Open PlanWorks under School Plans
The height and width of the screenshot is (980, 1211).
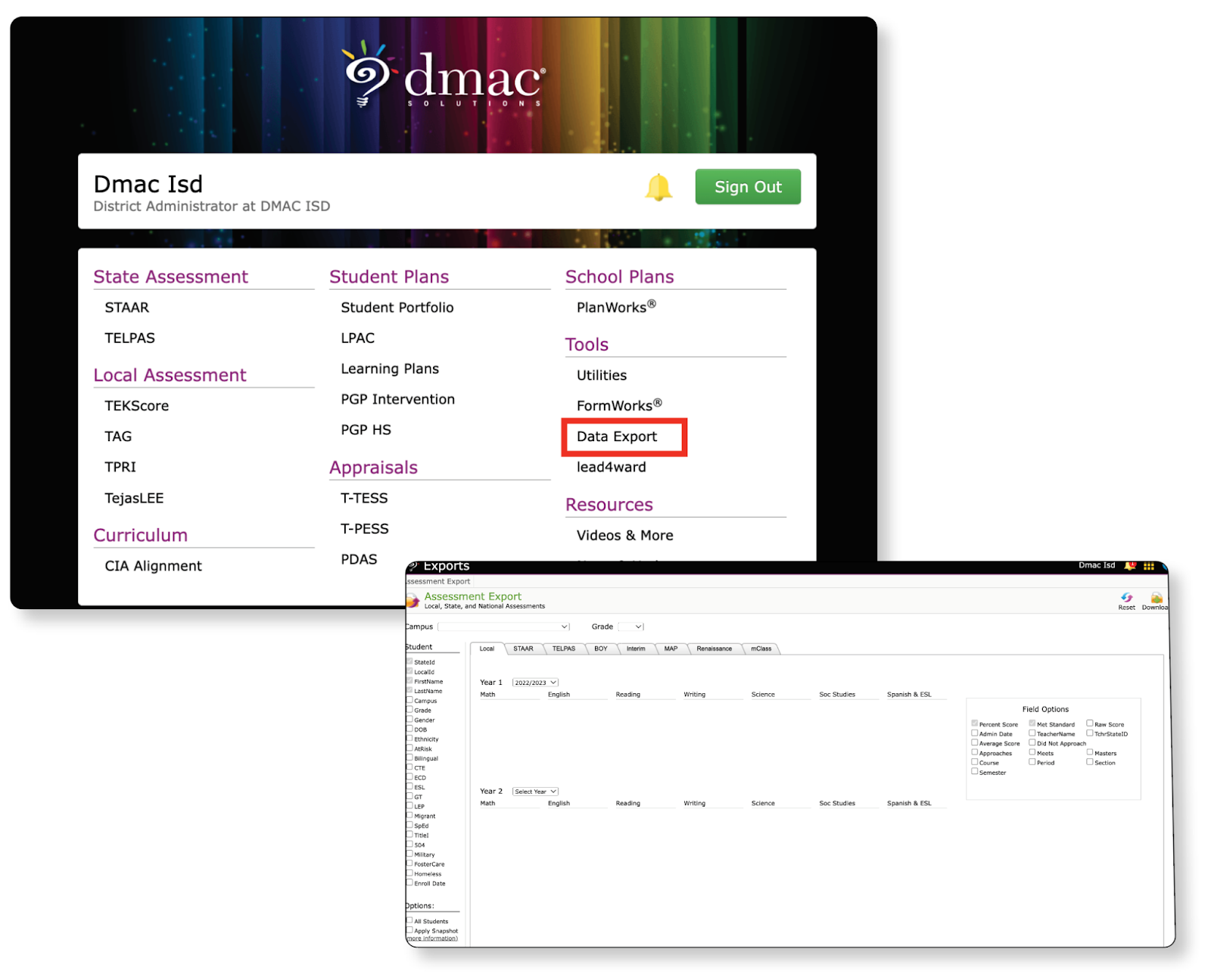click(x=616, y=307)
